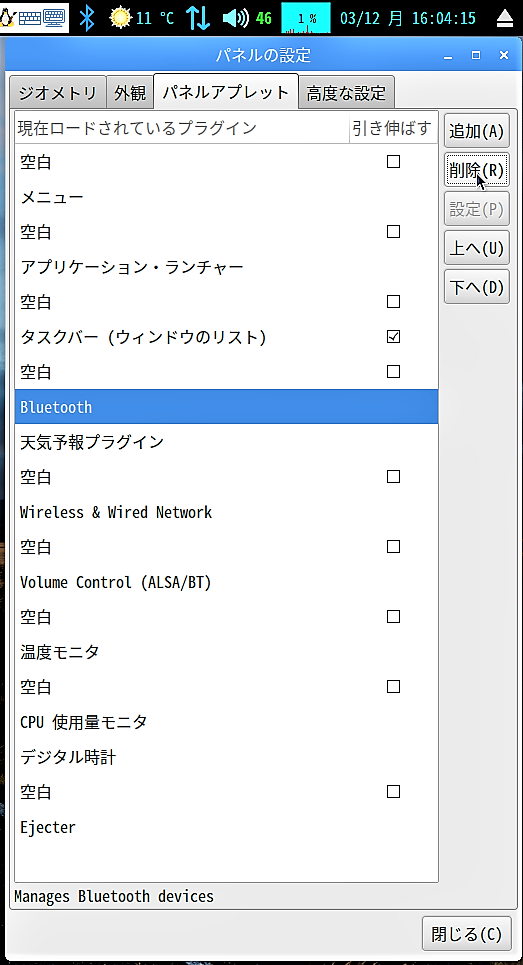Click the speaker volume icon
Viewport: 523px width, 965px height.
point(235,18)
